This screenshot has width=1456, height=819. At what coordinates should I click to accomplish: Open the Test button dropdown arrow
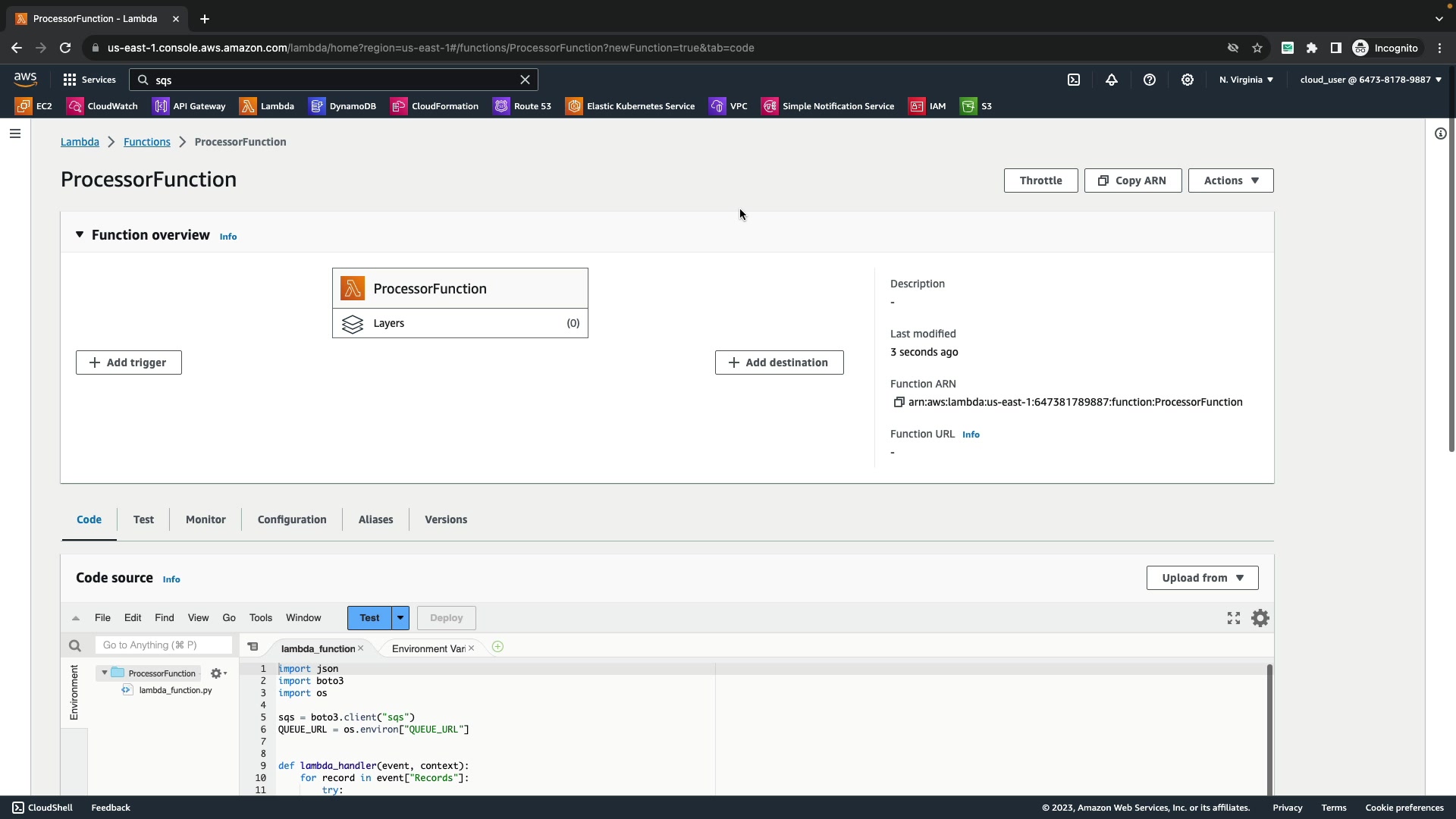[x=400, y=618]
